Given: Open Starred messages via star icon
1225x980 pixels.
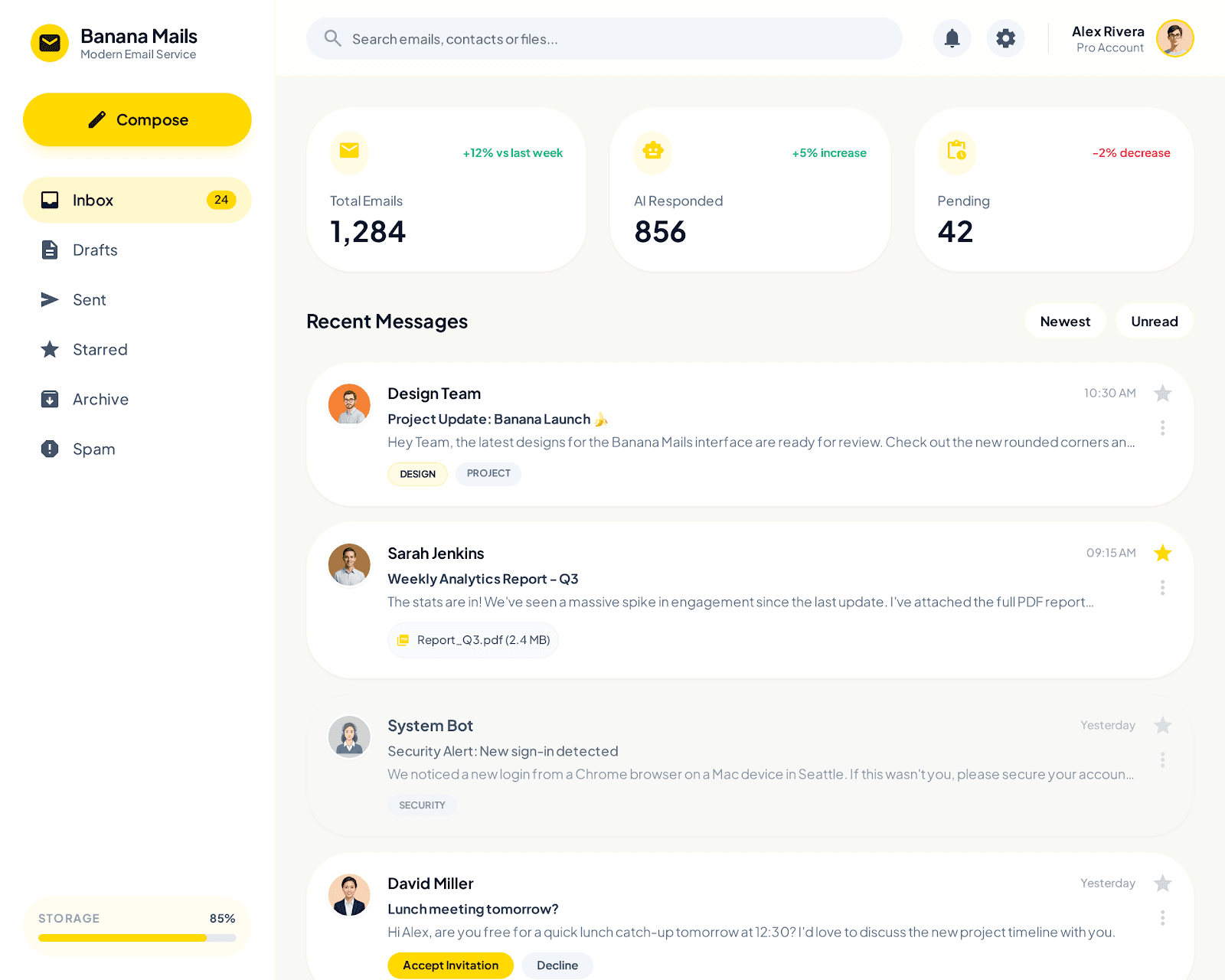Looking at the screenshot, I should pyautogui.click(x=49, y=349).
